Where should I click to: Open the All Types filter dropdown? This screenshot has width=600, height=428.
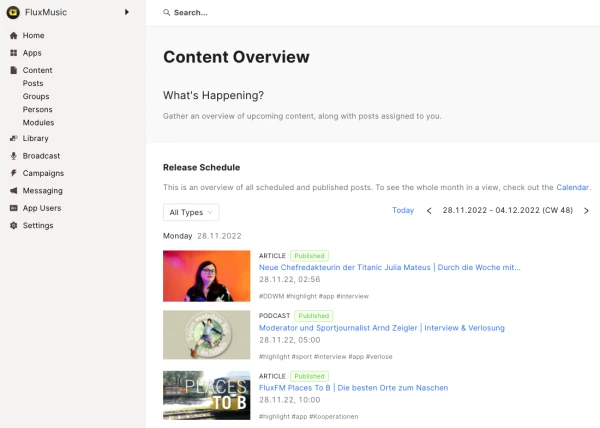[x=191, y=212]
